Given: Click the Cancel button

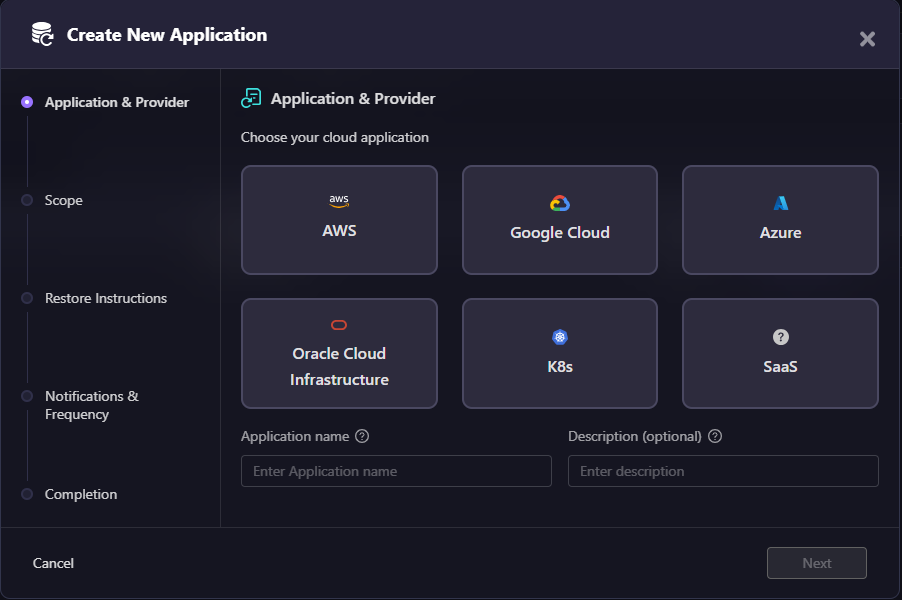Looking at the screenshot, I should pyautogui.click(x=53, y=563).
